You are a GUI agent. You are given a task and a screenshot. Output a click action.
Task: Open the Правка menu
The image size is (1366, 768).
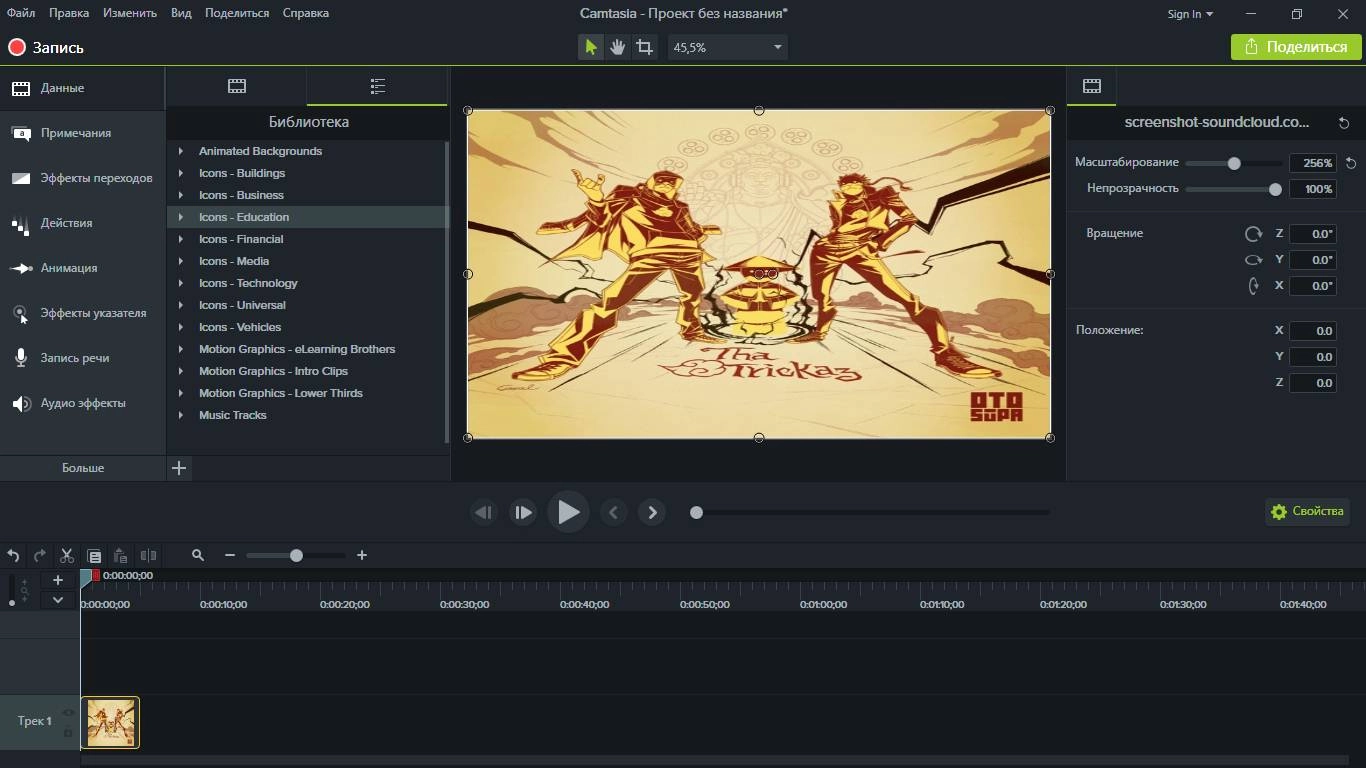pos(69,13)
